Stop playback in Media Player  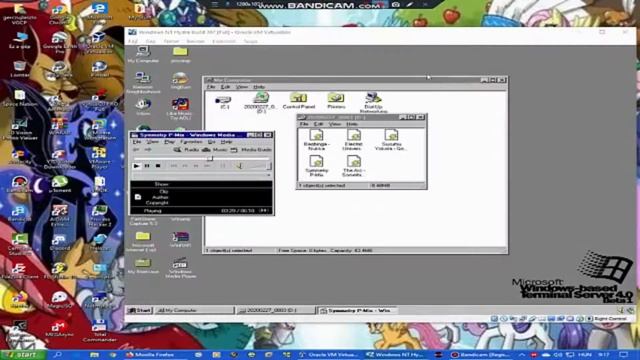coord(158,166)
